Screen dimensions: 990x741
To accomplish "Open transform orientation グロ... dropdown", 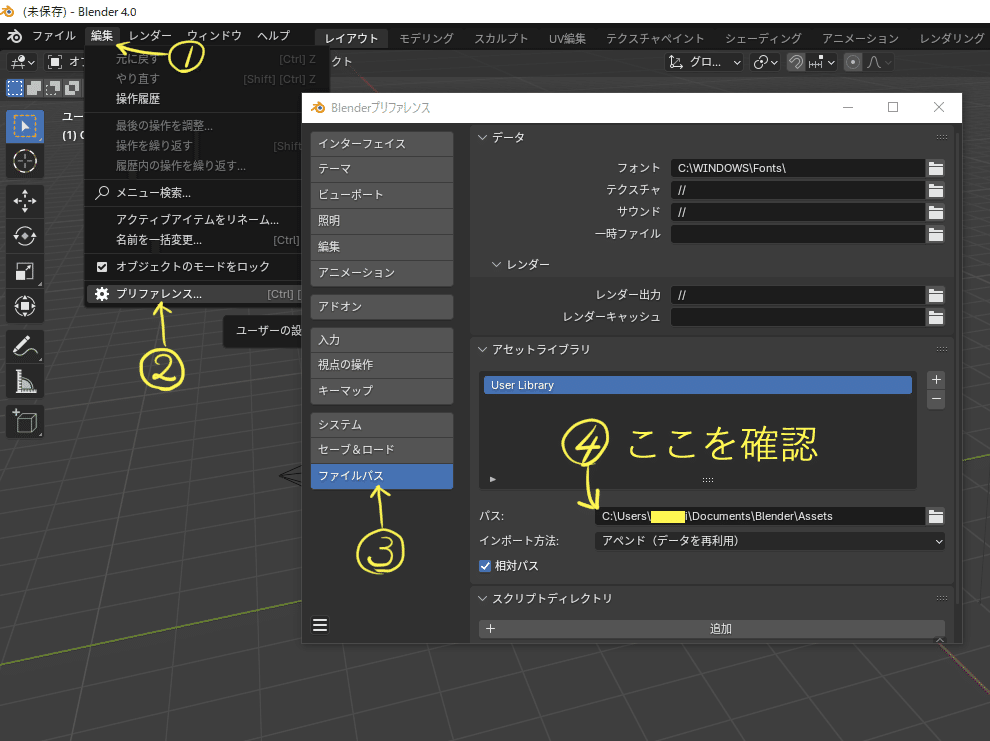I will click(x=705, y=62).
